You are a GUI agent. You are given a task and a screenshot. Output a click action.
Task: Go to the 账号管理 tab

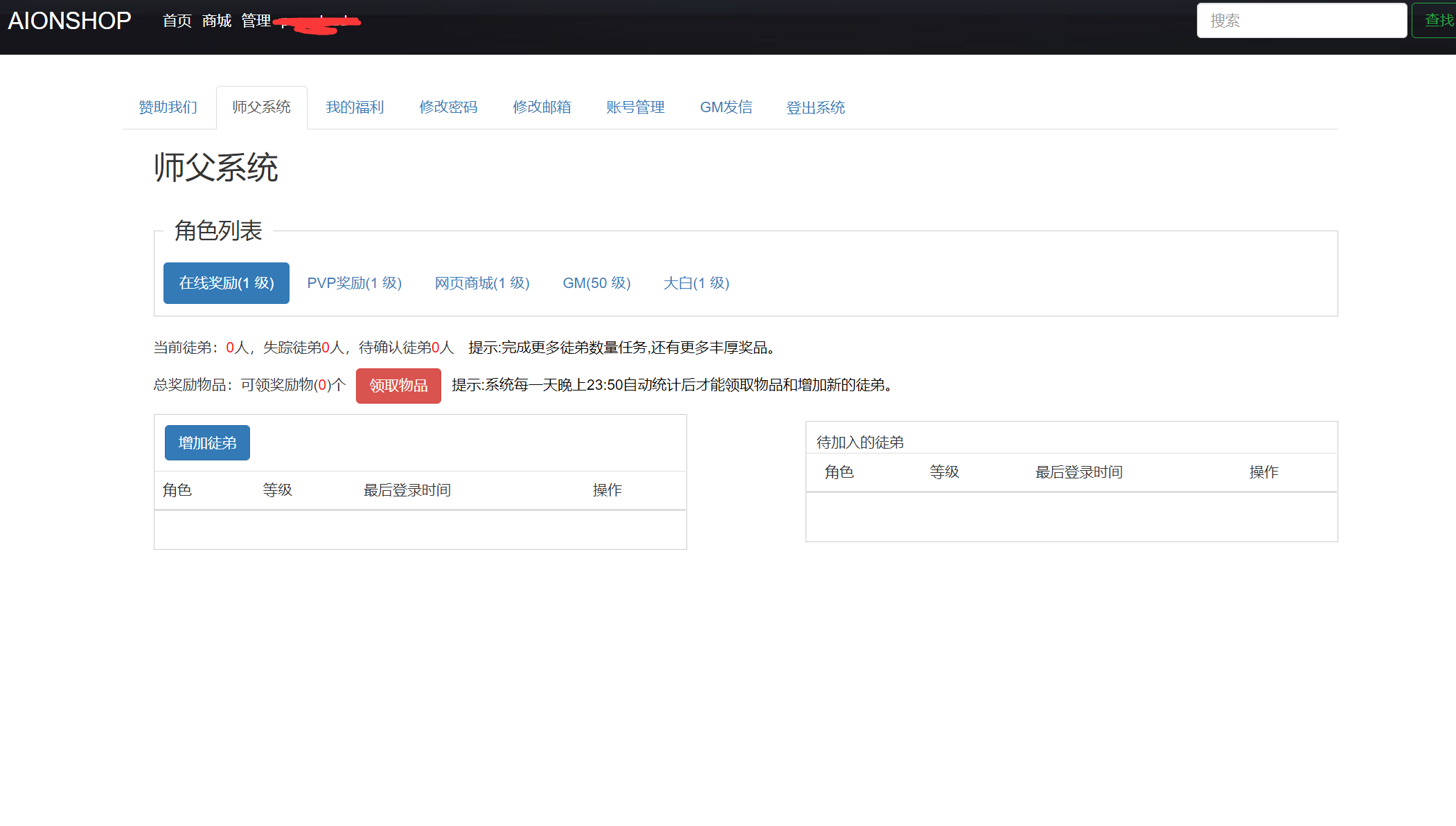(635, 107)
